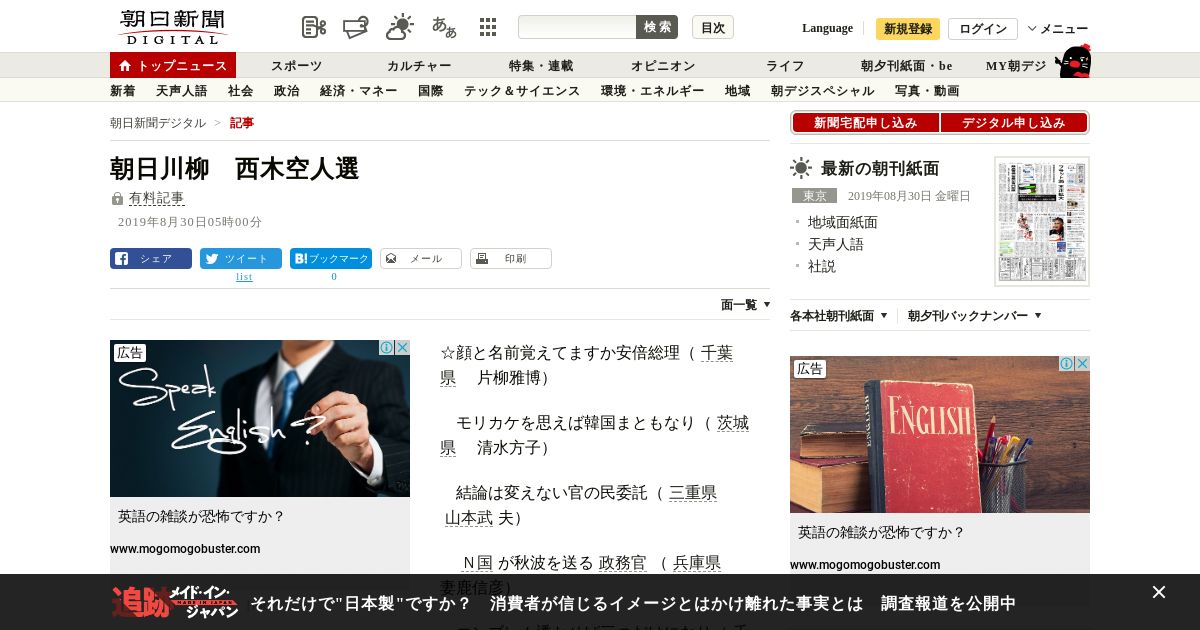
Task: Open the grid apps menu icon
Action: (488, 27)
